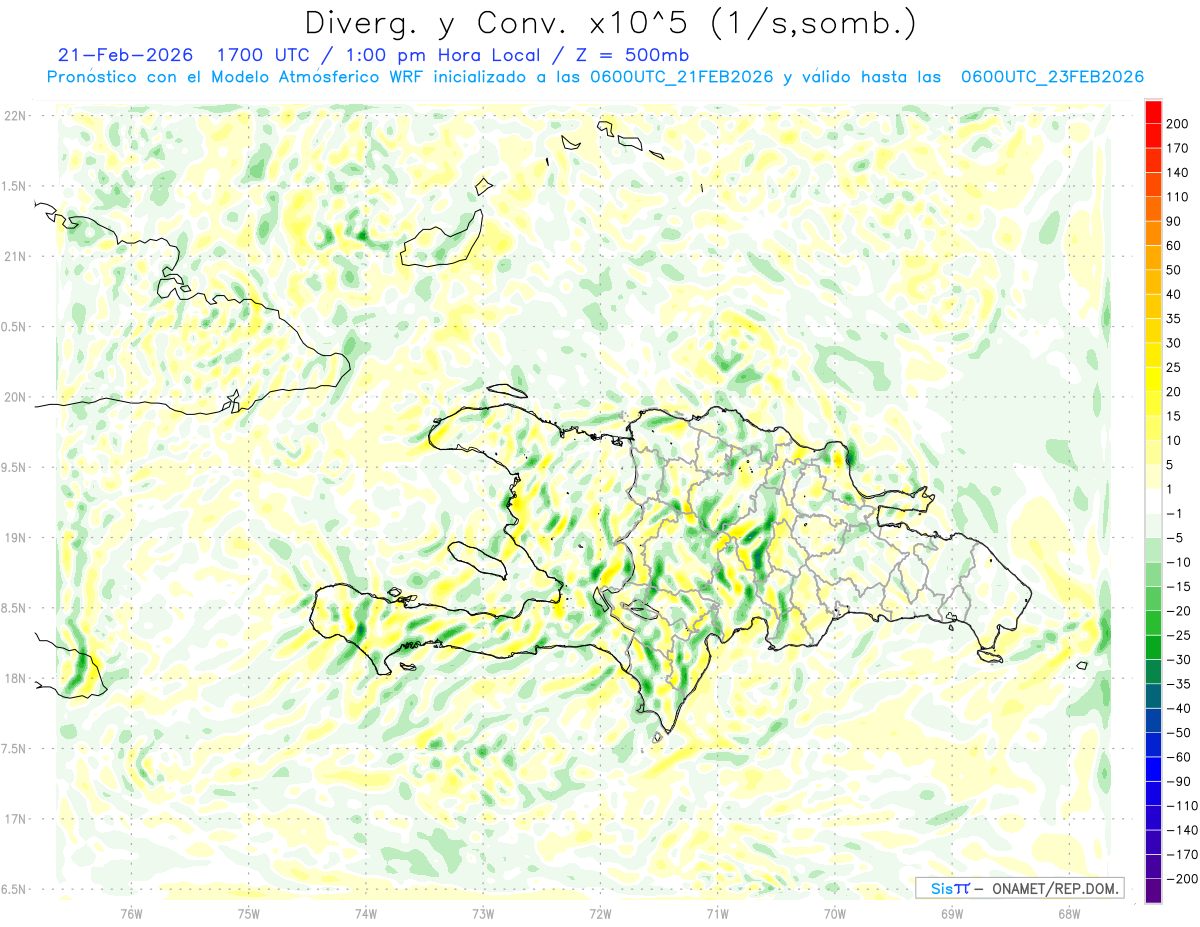The image size is (1200, 927).
Task: Click the 22N latitude label
Action: [15, 116]
